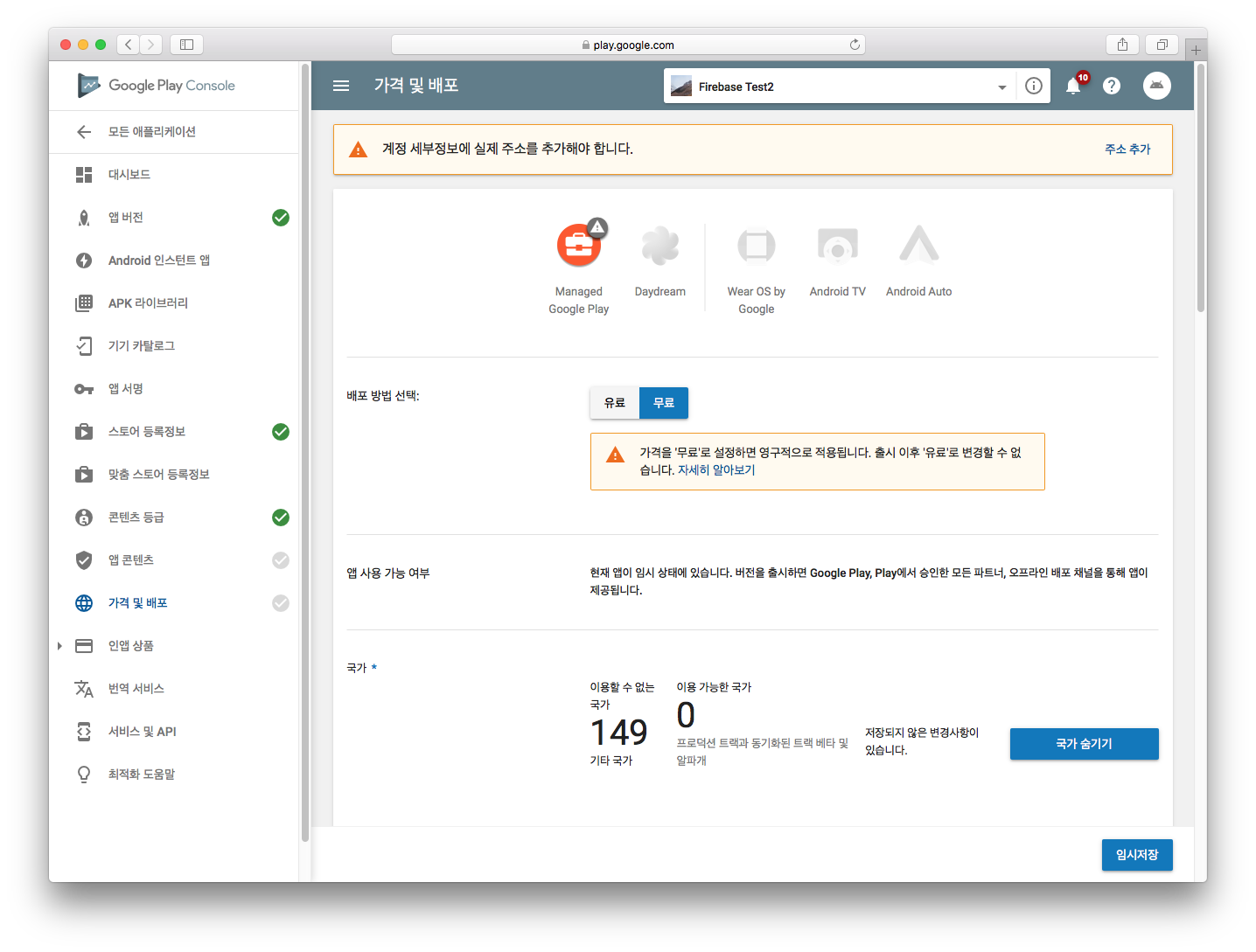Viewport: 1256px width, 952px height.
Task: Select 무료 (free) distribution option
Action: point(664,403)
